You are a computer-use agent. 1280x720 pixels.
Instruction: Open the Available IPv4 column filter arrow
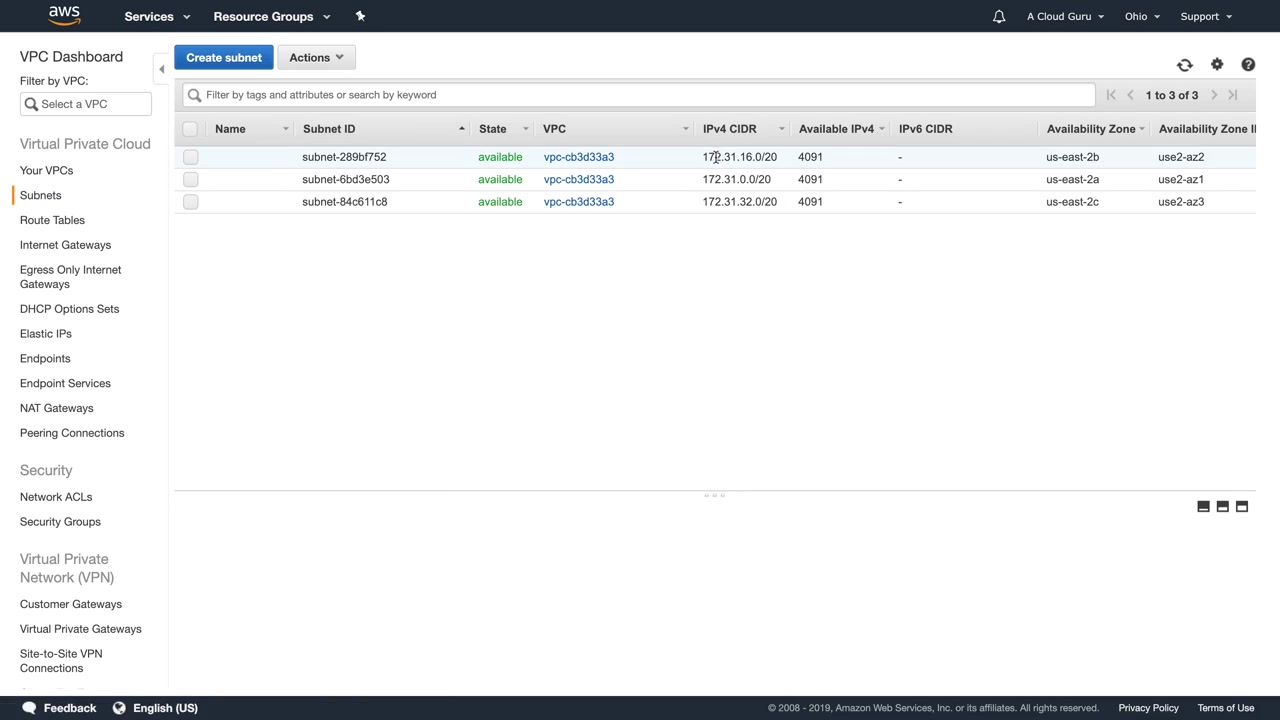[881, 129]
